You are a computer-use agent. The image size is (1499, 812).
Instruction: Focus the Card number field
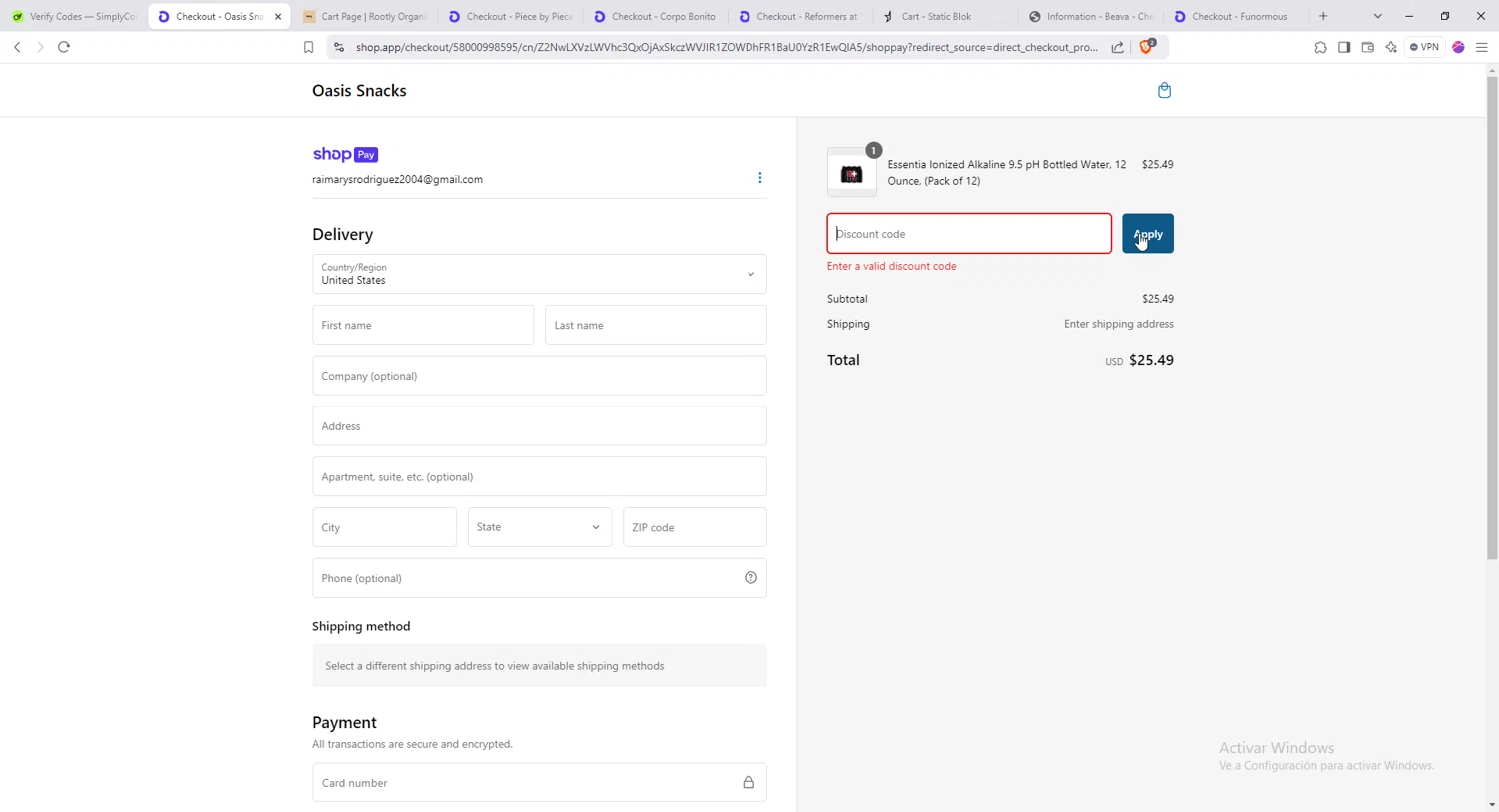tap(540, 783)
